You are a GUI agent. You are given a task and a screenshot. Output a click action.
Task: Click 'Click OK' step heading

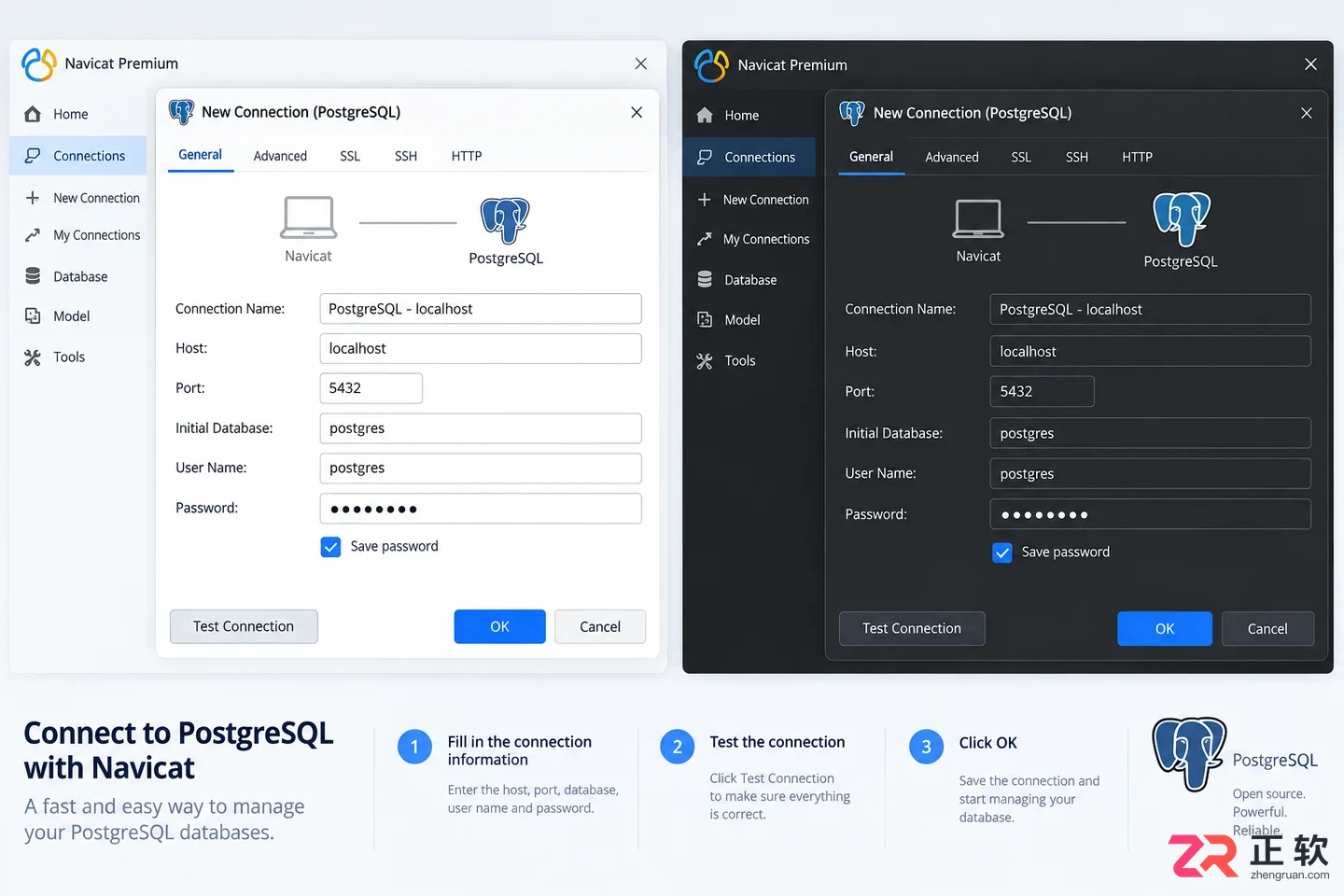pos(987,743)
